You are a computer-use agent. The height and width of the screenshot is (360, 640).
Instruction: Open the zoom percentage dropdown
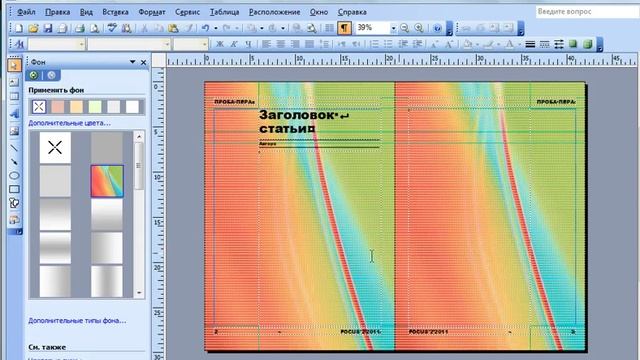393,28
